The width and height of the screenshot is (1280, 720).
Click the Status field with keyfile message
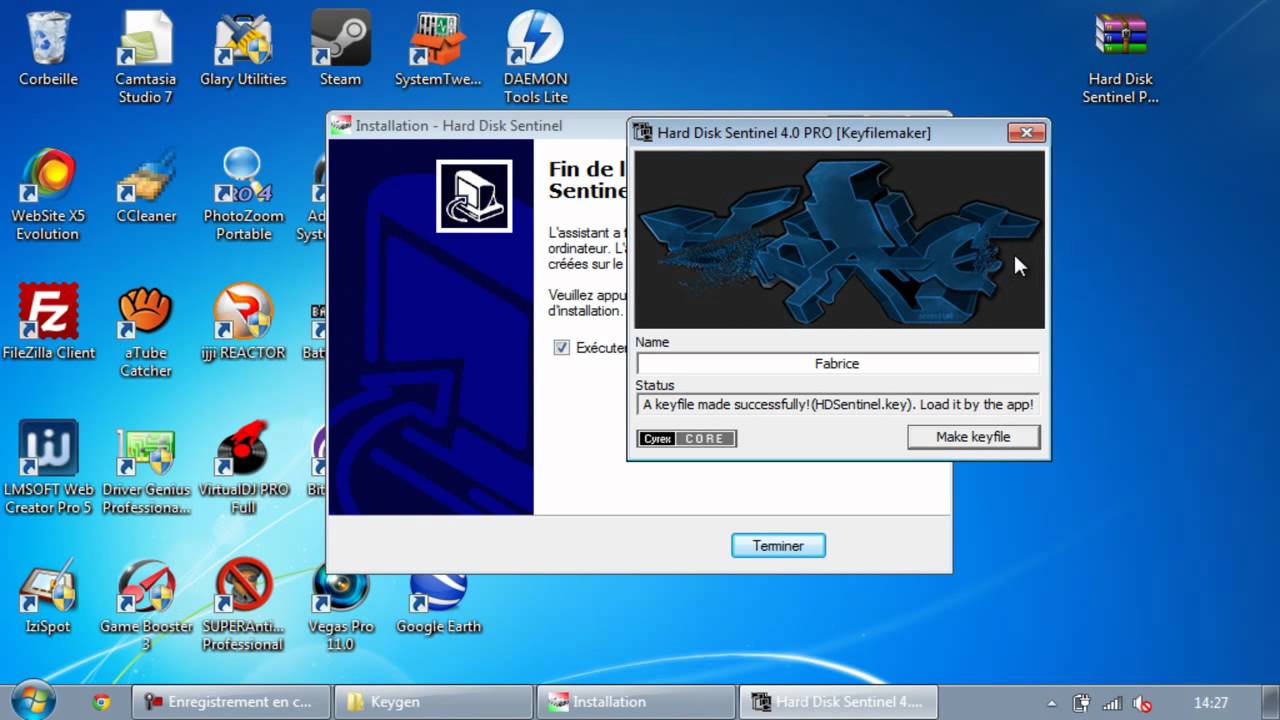(x=838, y=404)
